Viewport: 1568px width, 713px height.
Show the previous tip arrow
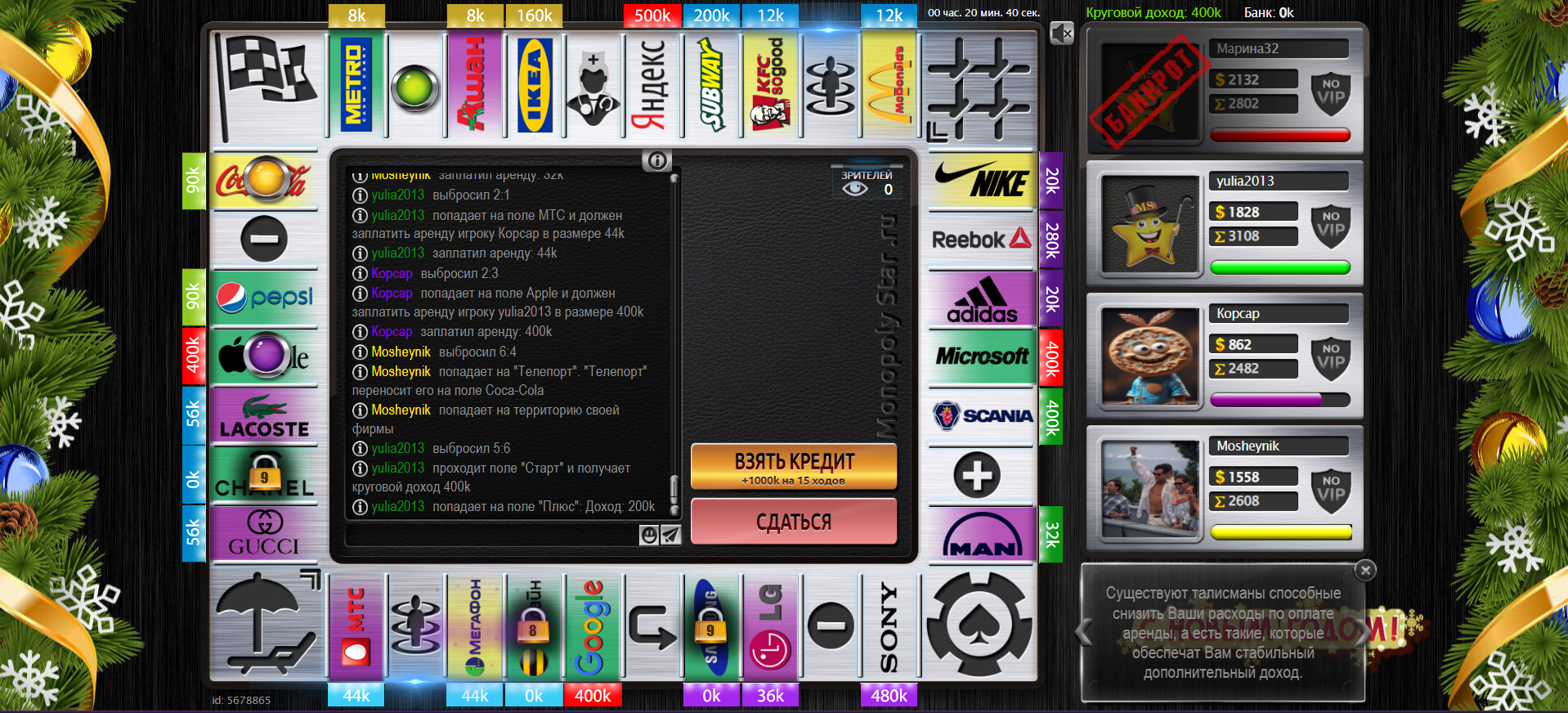1084,632
